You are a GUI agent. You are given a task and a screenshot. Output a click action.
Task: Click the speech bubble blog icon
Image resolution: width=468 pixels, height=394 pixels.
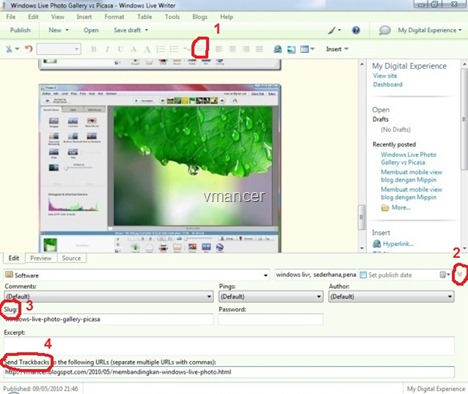tap(384, 30)
